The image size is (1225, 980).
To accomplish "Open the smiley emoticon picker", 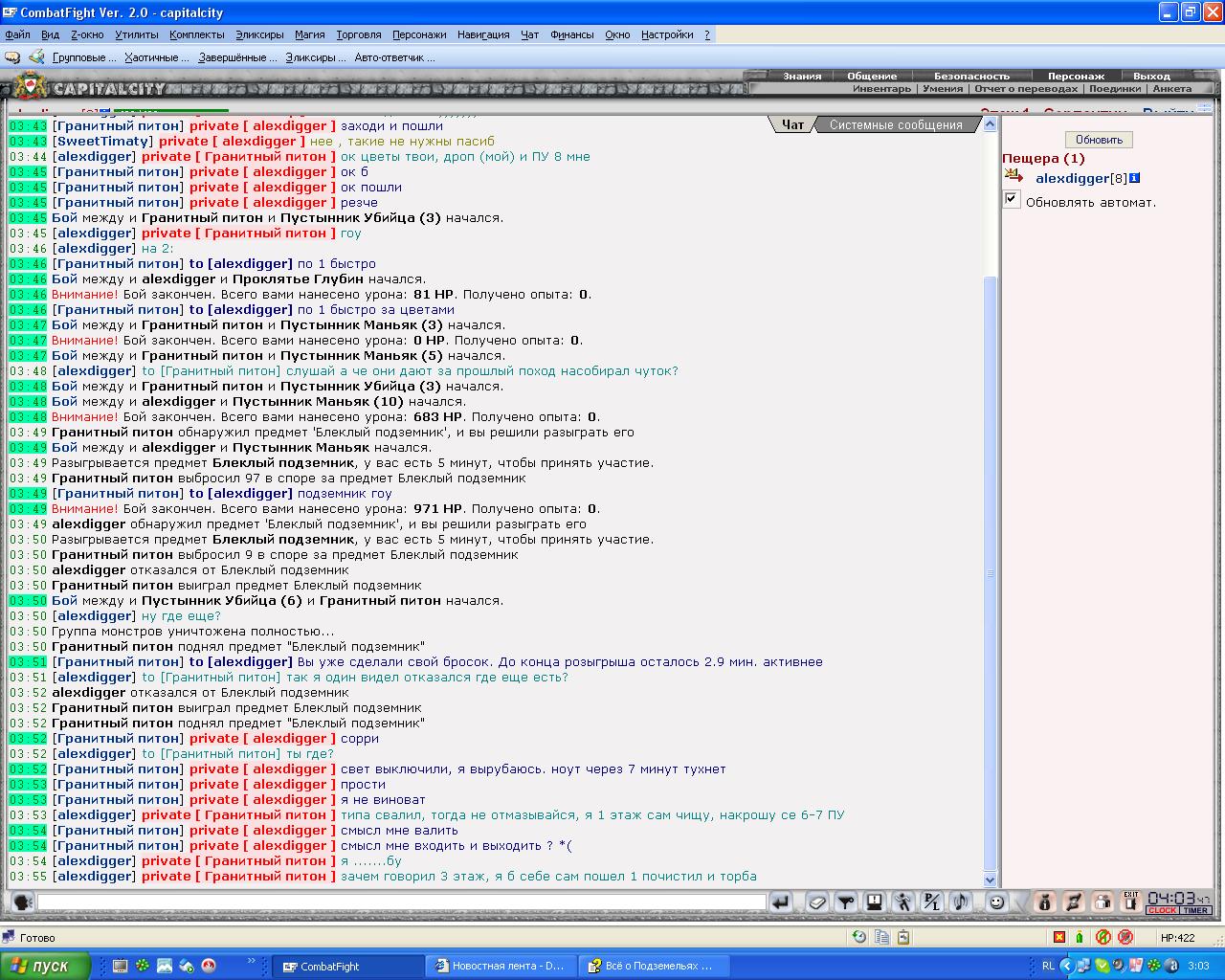I will point(997,902).
